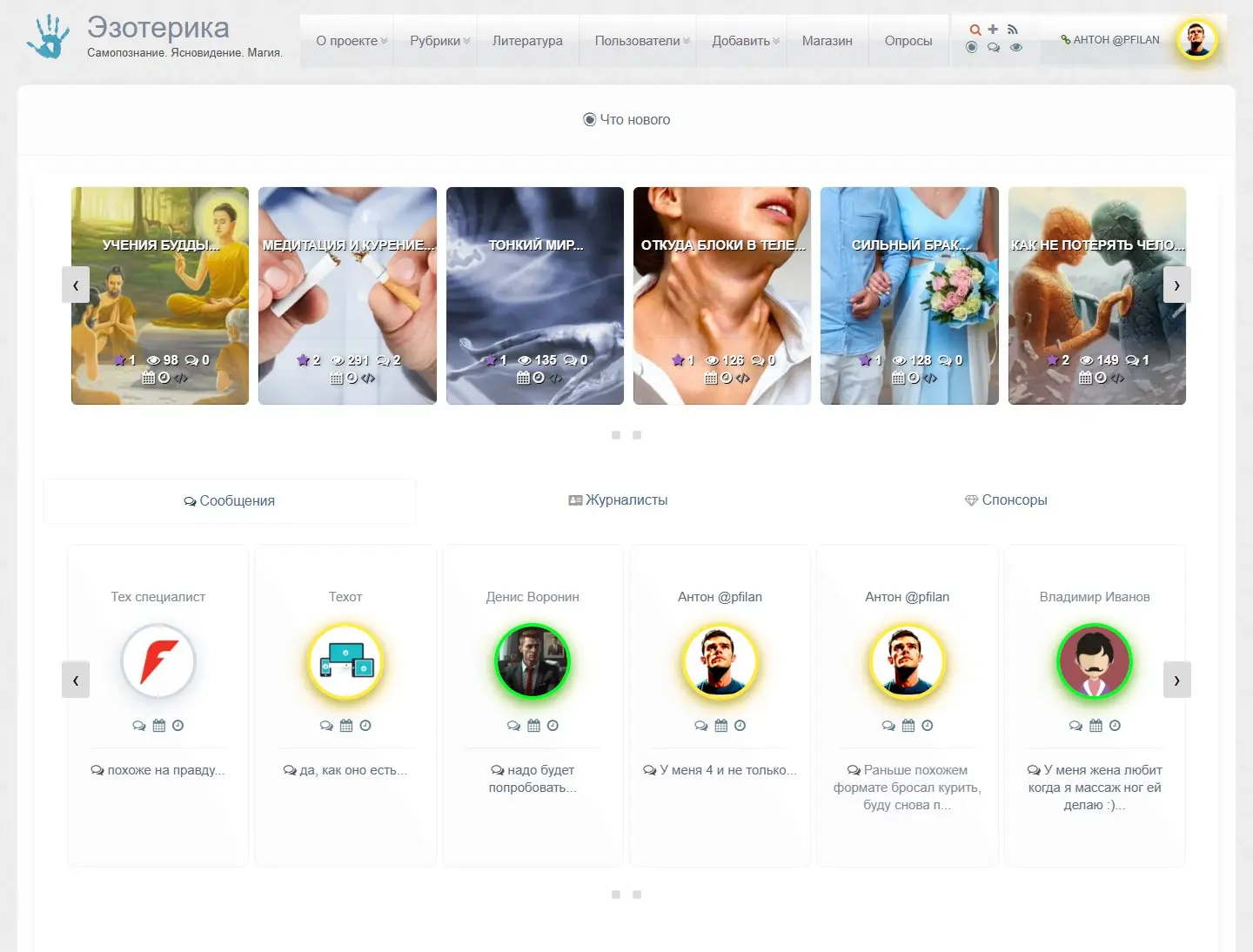Viewport: 1253px width, 952px height.
Task: Expand the Рубрики dropdown menu
Action: [440, 41]
